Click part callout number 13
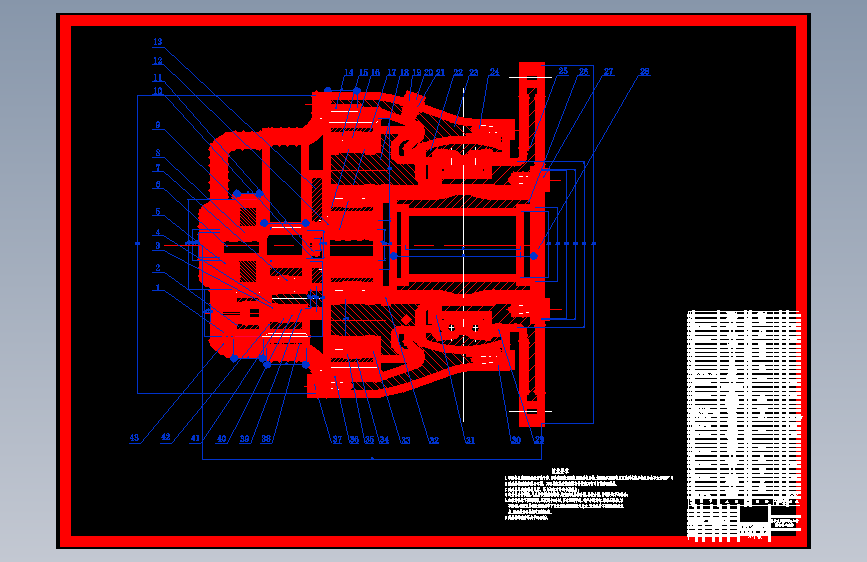Image resolution: width=867 pixels, height=562 pixels. [158, 41]
